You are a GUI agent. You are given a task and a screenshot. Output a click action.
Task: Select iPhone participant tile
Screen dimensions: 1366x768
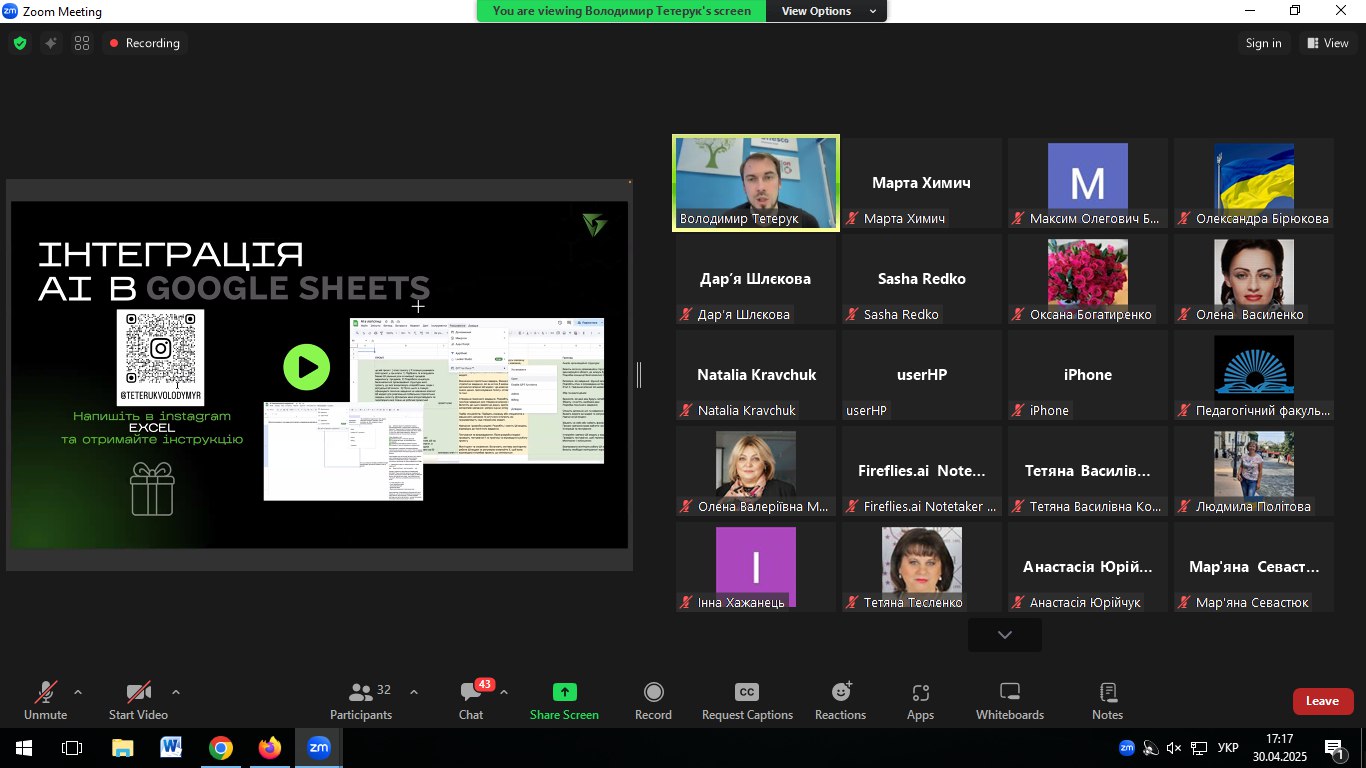(1087, 376)
